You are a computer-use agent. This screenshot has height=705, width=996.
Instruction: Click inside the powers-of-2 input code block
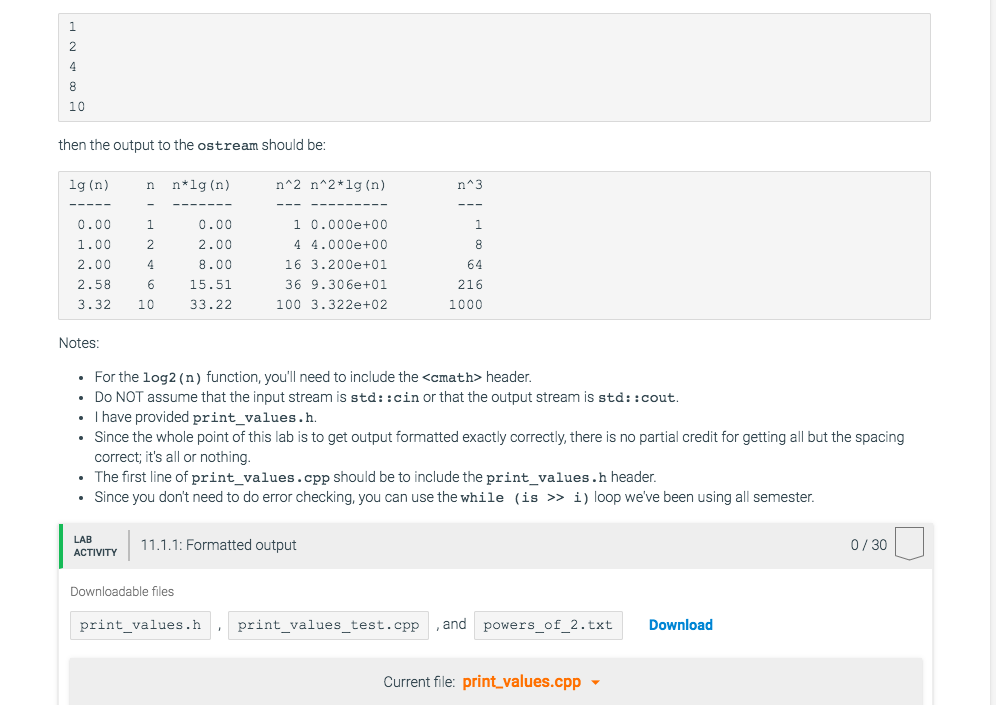point(495,66)
